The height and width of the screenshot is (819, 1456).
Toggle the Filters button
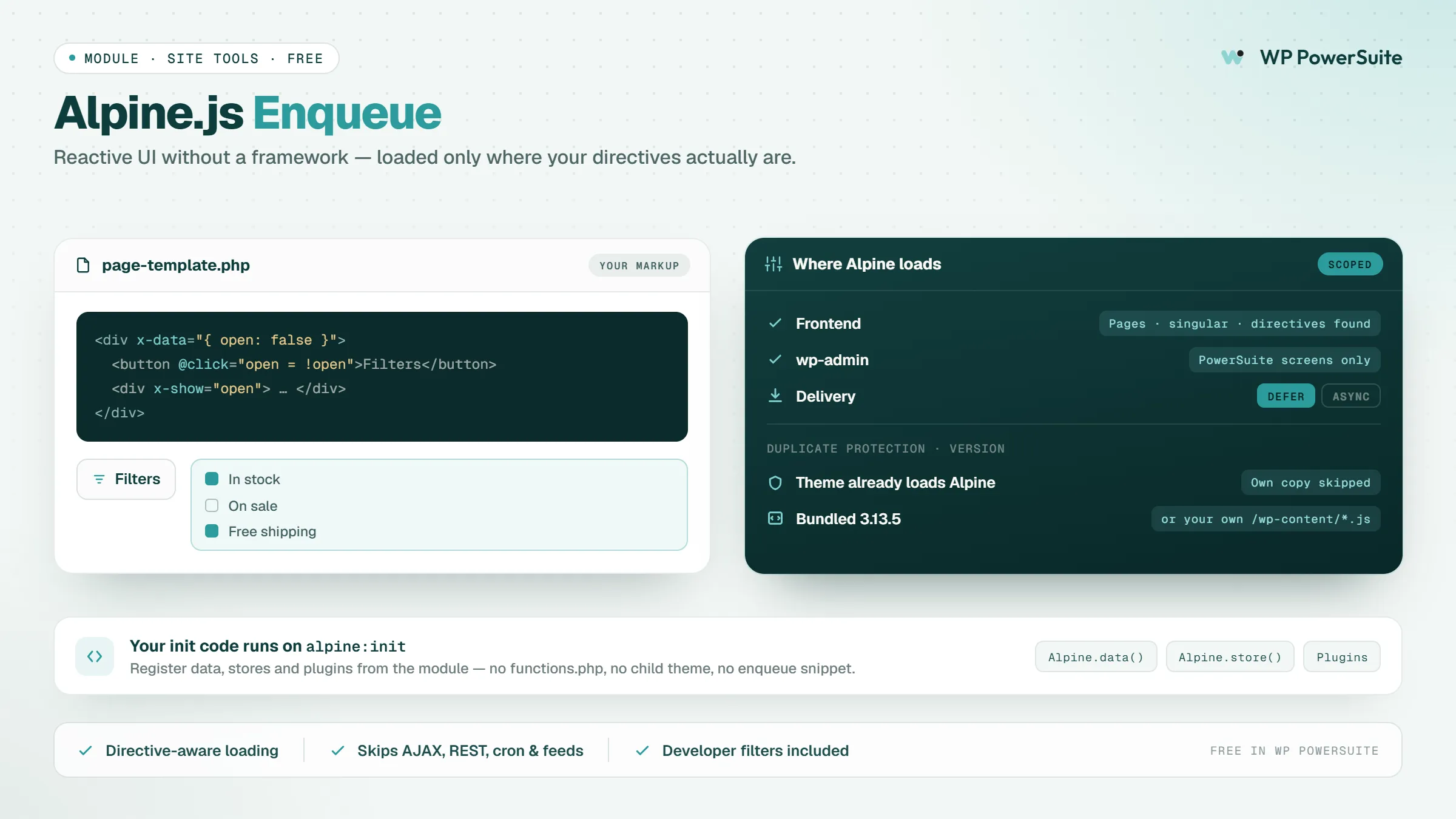click(126, 479)
